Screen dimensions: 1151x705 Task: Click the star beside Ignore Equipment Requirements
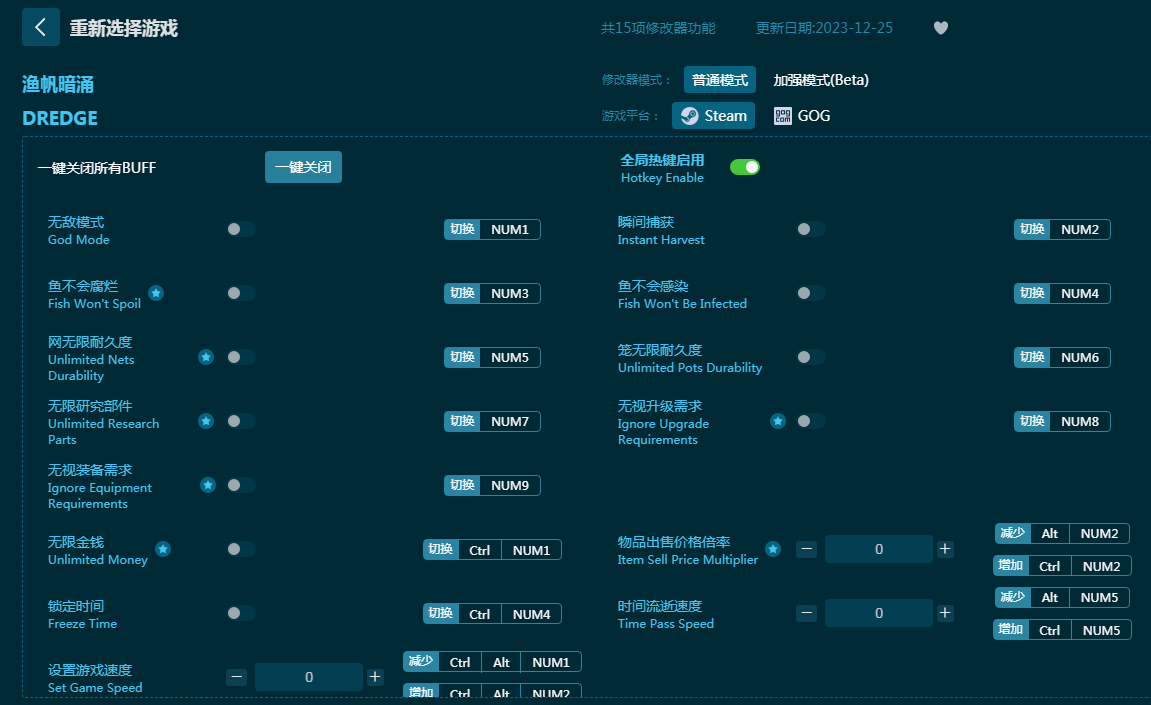click(208, 485)
